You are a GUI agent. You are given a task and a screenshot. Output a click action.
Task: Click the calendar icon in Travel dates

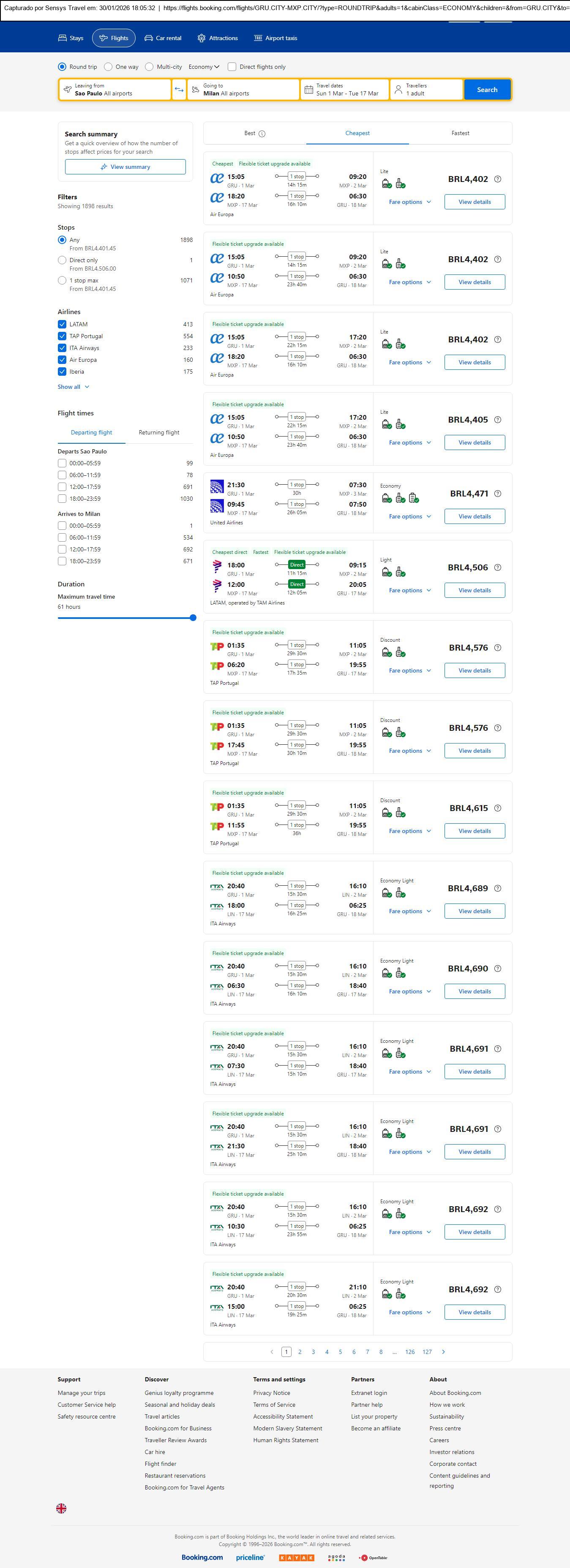click(309, 90)
